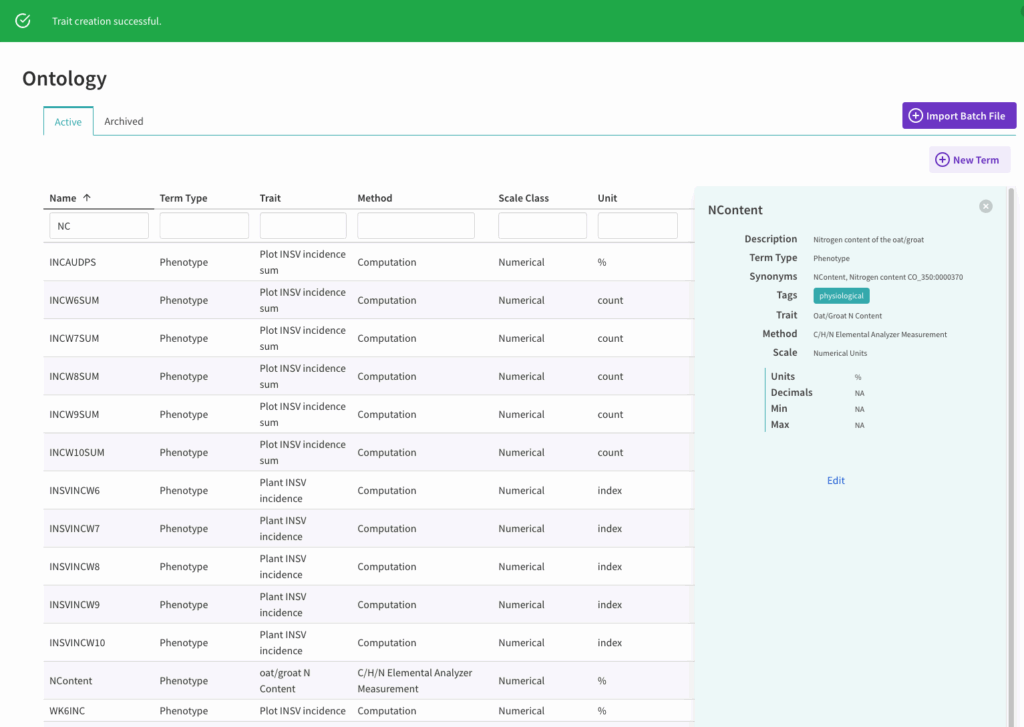Open the INCAUDPS term row

(x=73, y=263)
